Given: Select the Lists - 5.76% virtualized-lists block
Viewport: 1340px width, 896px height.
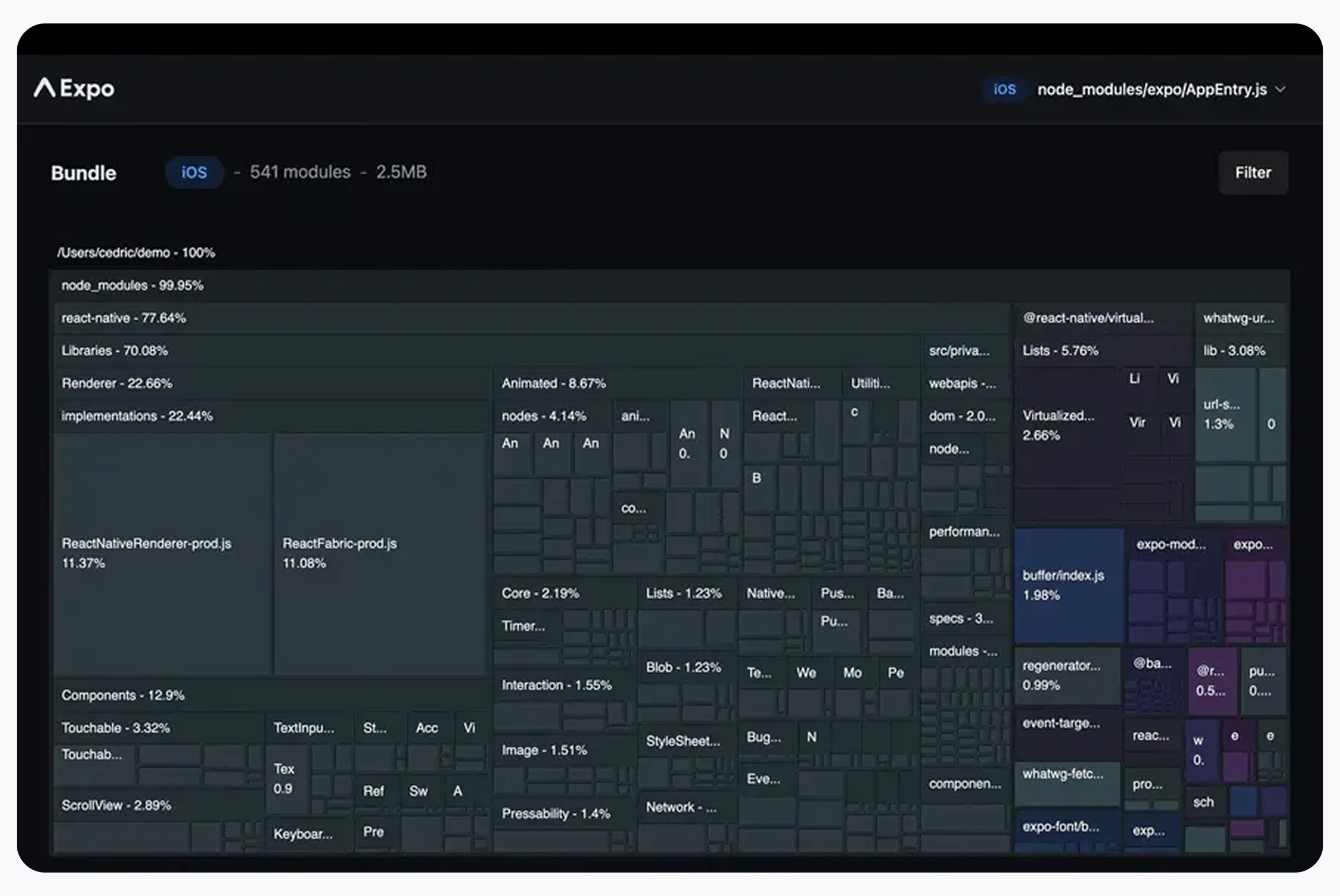Looking at the screenshot, I should point(1103,350).
